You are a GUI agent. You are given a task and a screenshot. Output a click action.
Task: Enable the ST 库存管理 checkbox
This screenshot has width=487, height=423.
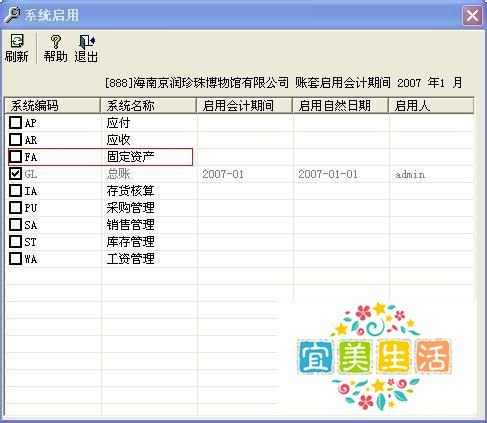[x=15, y=242]
